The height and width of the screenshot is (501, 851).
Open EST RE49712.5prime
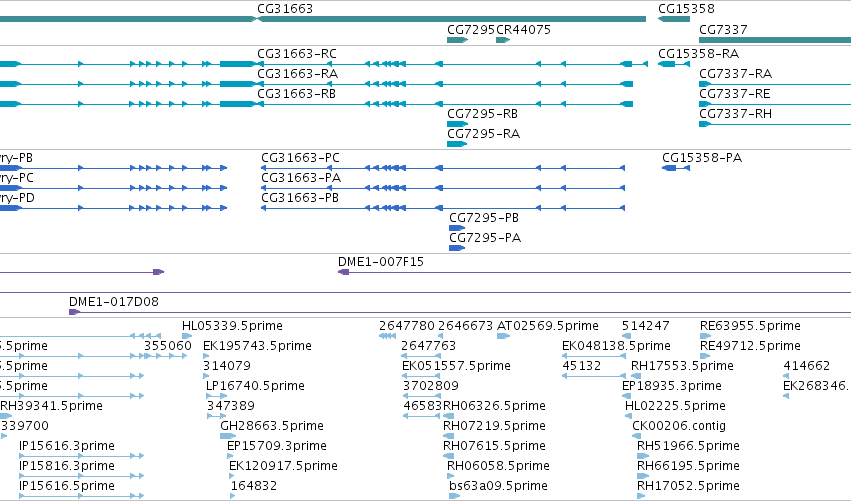[751, 346]
